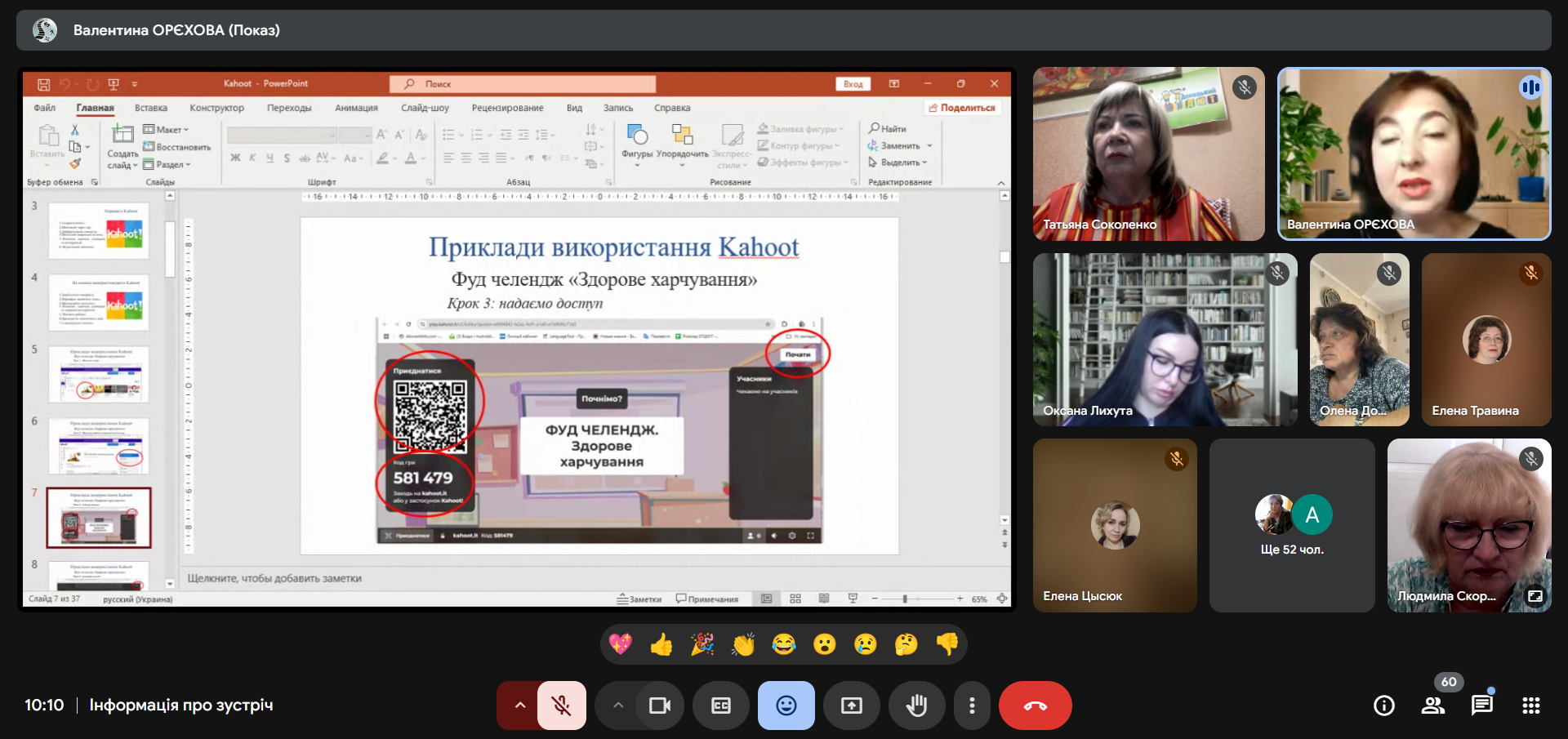This screenshot has width=1568, height=739.
Task: Send the thumbs up emoji reaction
Action: coord(661,645)
